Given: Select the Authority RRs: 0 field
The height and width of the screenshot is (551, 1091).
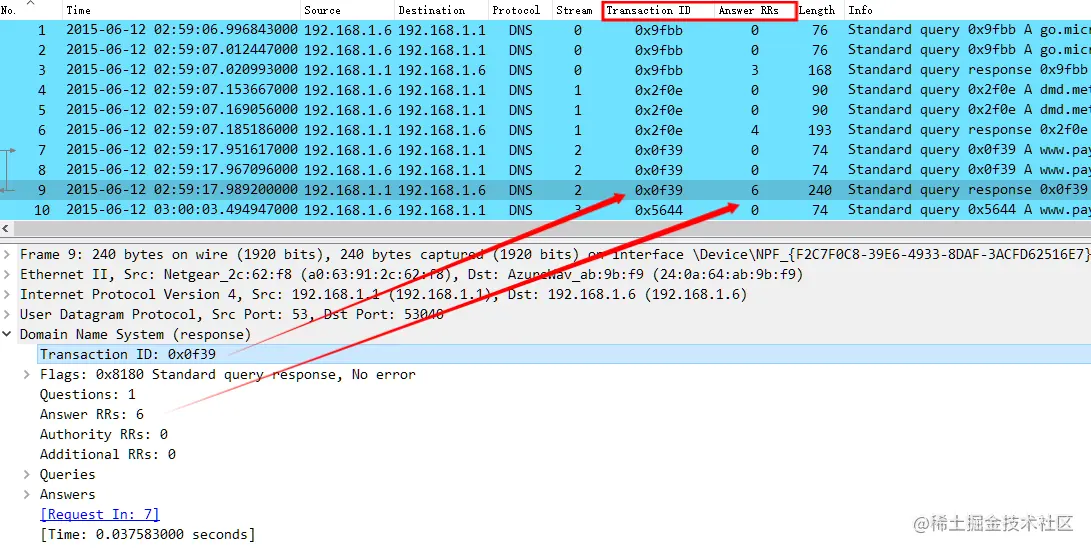Looking at the screenshot, I should click(104, 435).
